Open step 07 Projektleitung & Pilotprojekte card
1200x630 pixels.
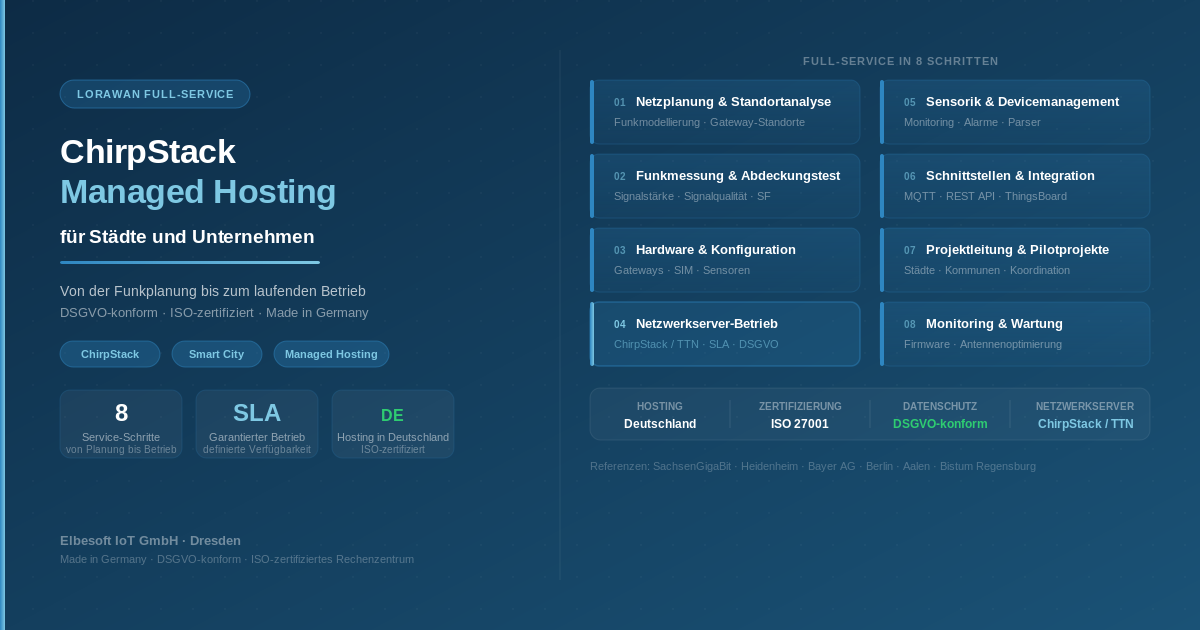point(1015,260)
